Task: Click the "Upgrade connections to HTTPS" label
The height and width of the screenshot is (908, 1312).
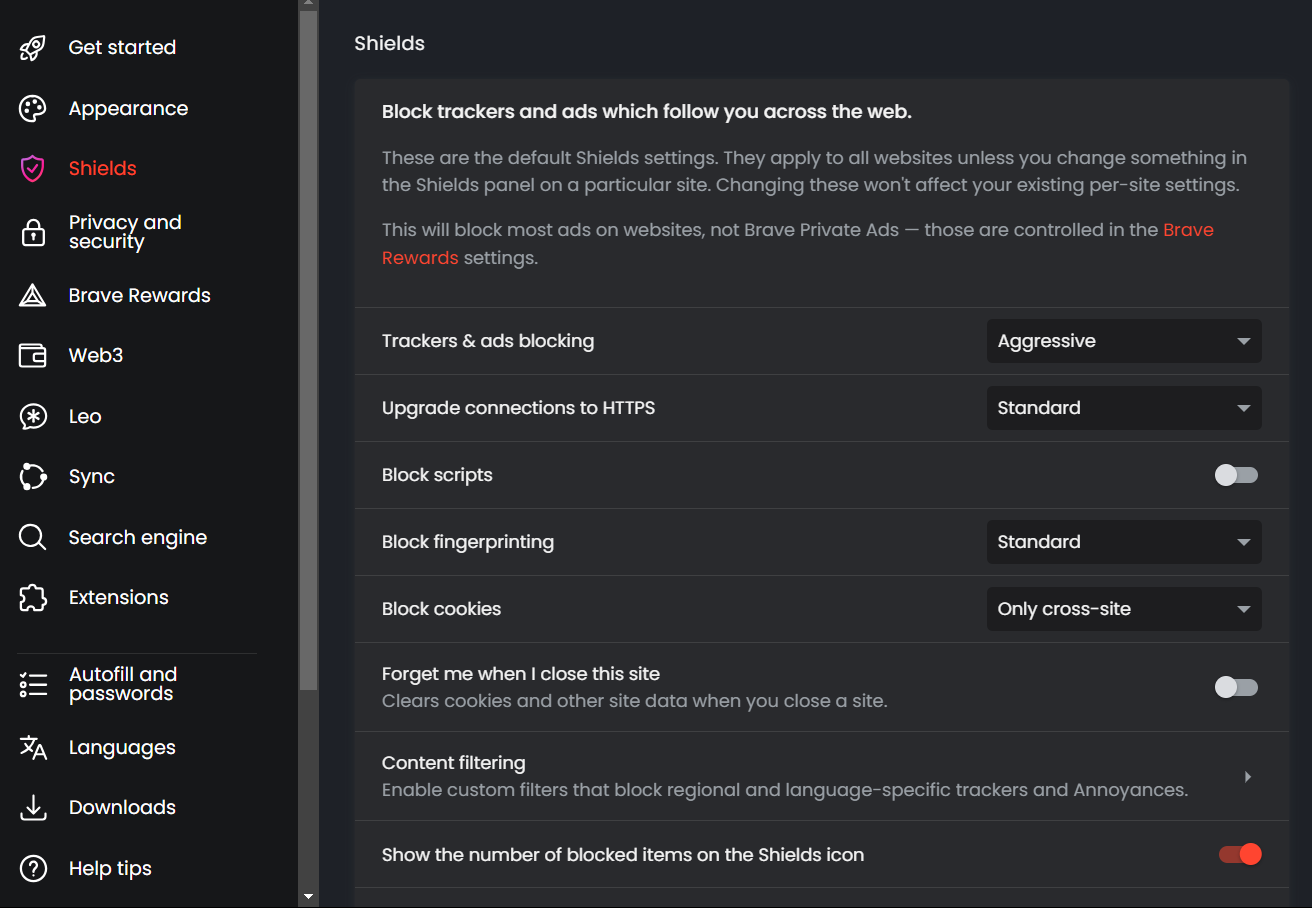Action: click(518, 408)
